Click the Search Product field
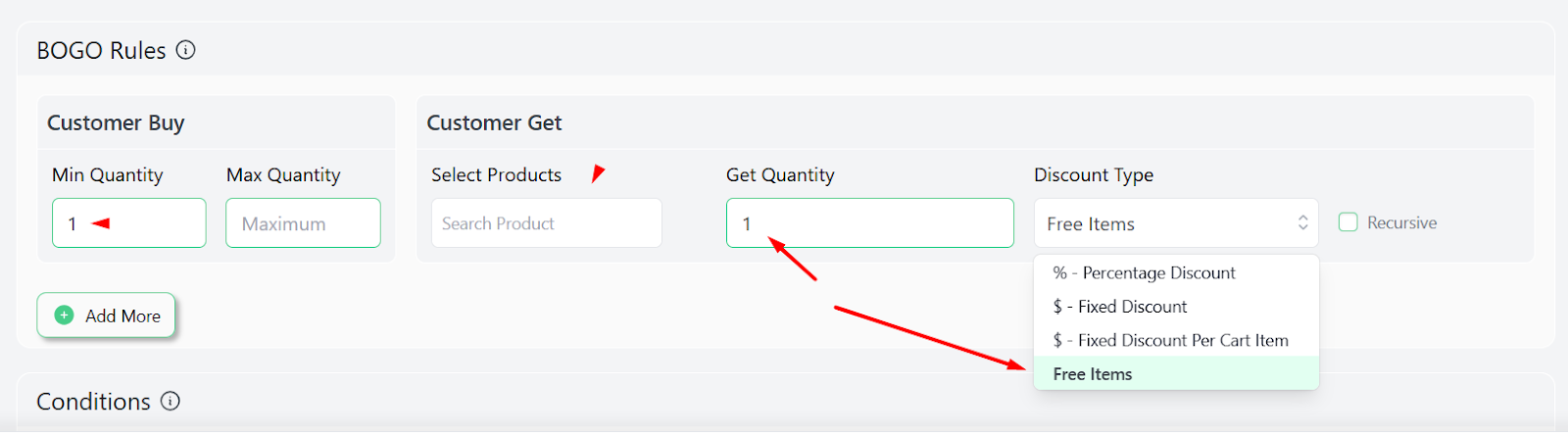Viewport: 1568px width, 436px height. (547, 222)
